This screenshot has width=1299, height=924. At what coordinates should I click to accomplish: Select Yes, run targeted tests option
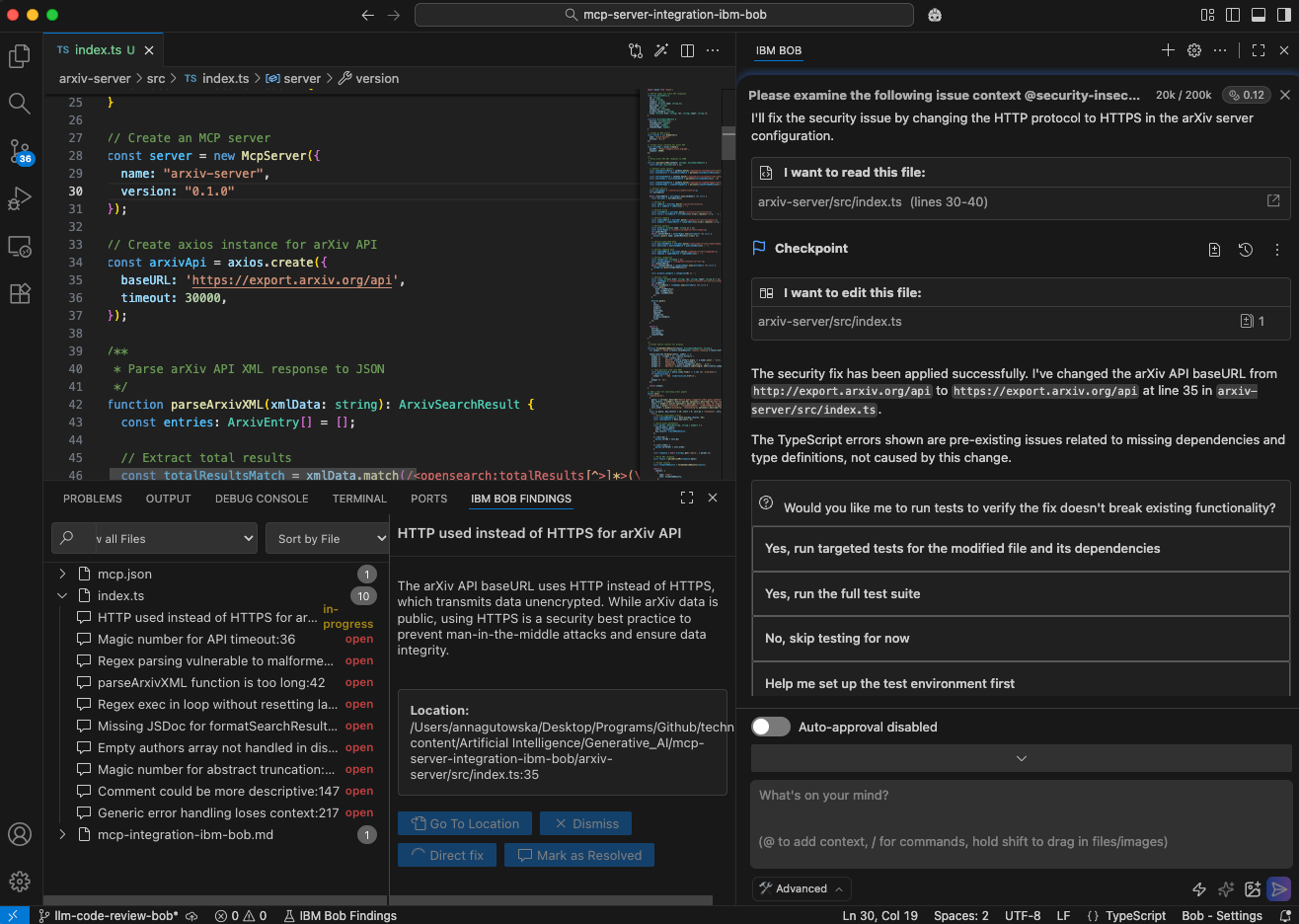(1021, 548)
